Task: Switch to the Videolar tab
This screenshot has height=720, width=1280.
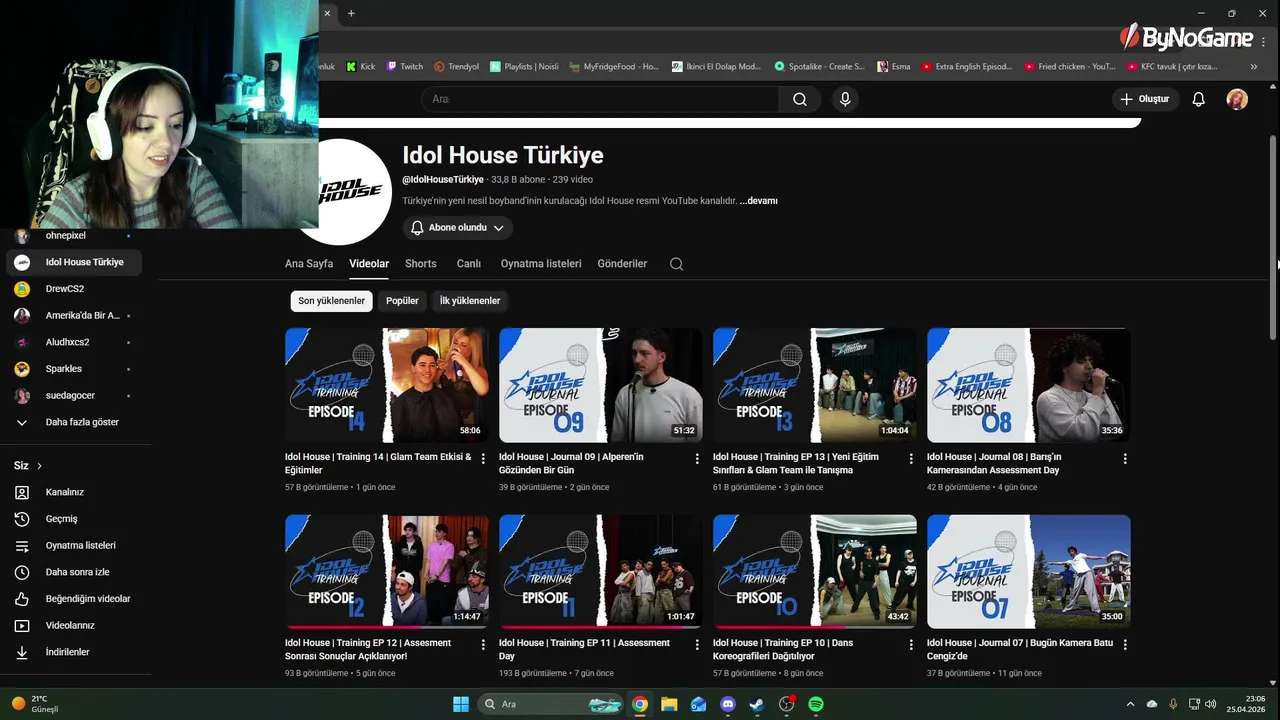Action: (x=369, y=264)
